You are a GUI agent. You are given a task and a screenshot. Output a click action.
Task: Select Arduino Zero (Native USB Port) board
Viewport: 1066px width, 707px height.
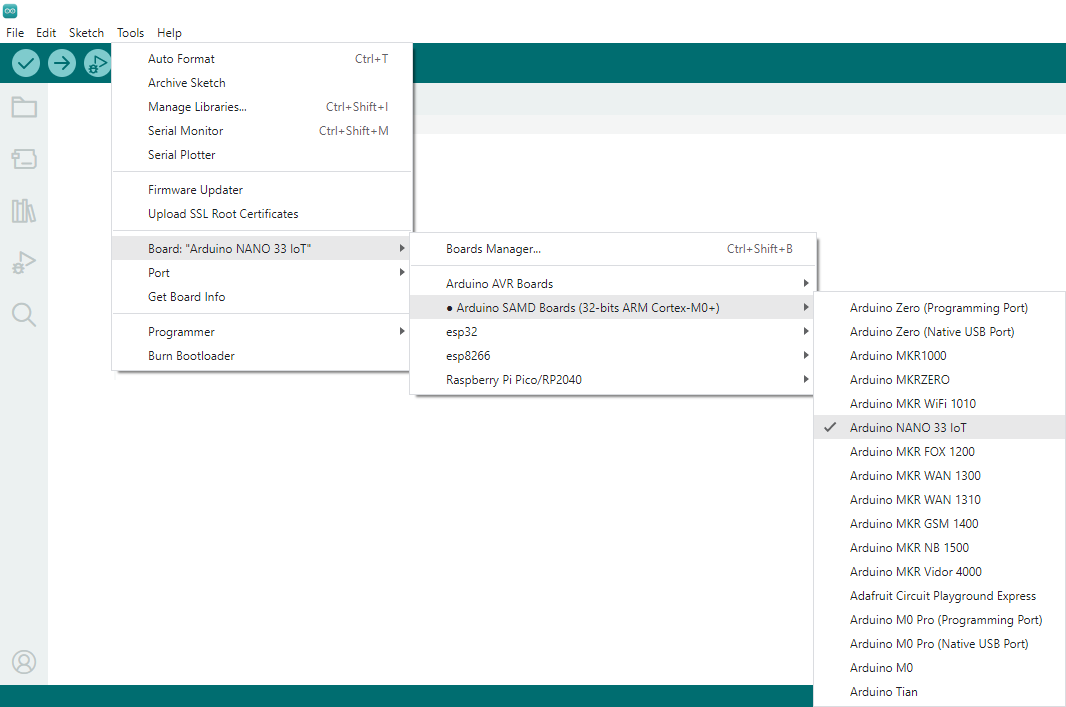940,332
